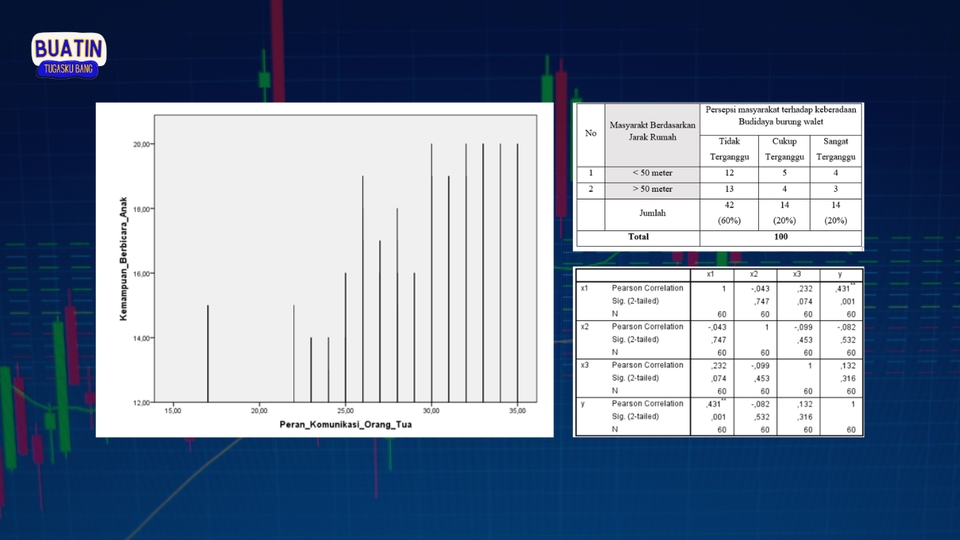Select the 30,00 tick on the horizontal axis
The width and height of the screenshot is (960, 540).
[x=431, y=411]
